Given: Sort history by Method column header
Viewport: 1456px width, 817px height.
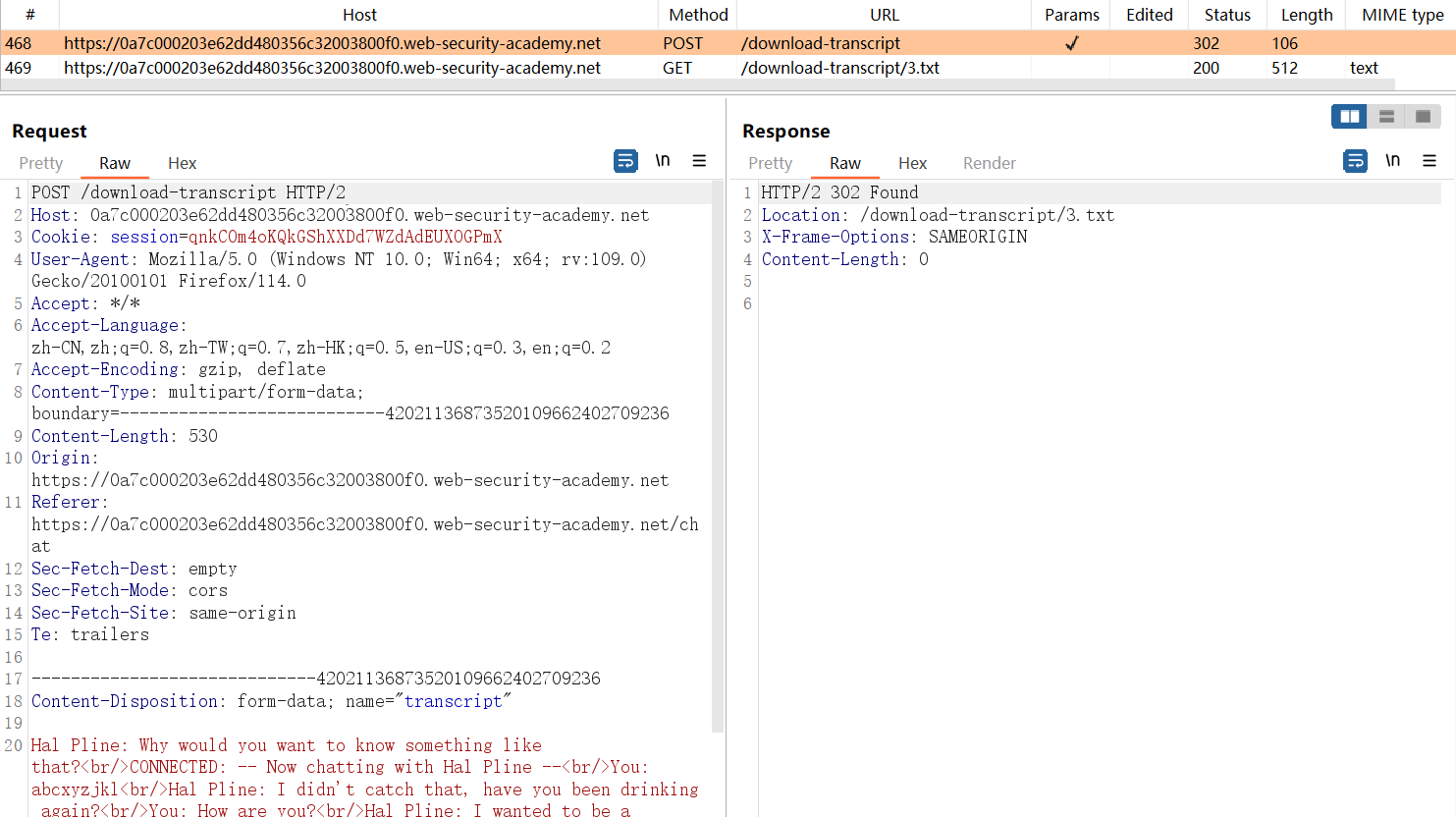Looking at the screenshot, I should tap(698, 15).
